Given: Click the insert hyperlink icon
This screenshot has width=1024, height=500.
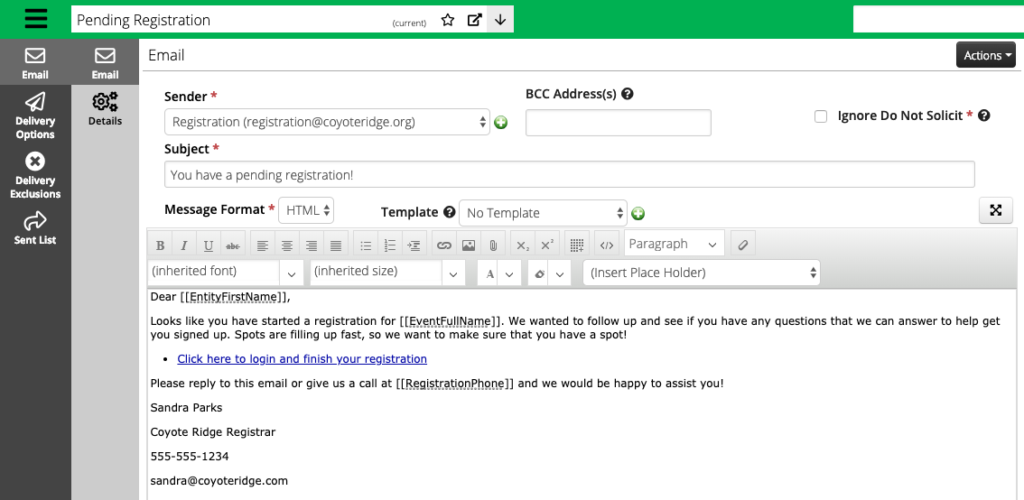Looking at the screenshot, I should (x=444, y=245).
